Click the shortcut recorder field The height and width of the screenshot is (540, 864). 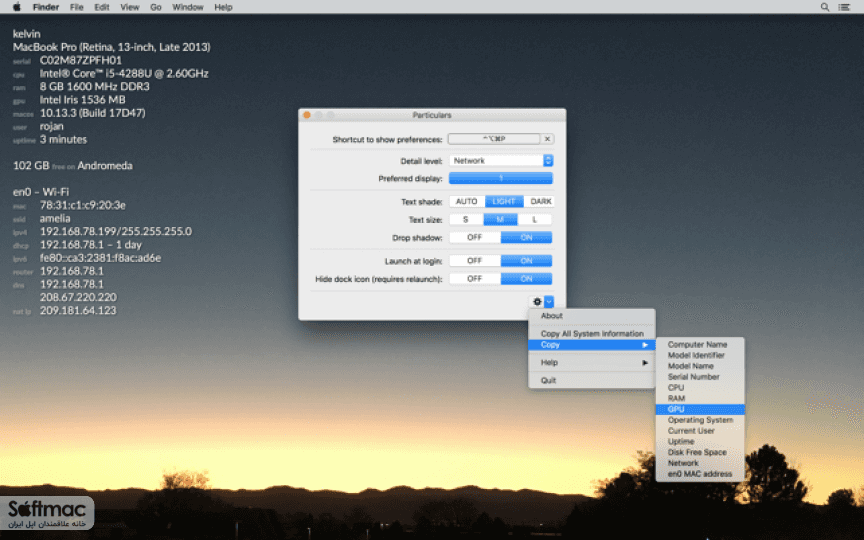pos(494,139)
